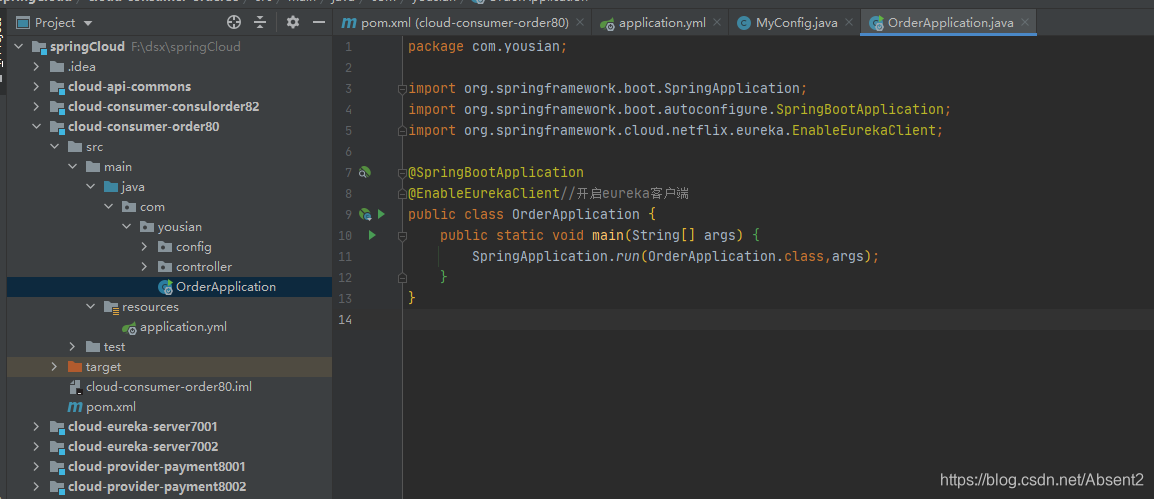1154x499 pixels.
Task: Click the Maven m icon on pom.xml tab
Action: [x=350, y=23]
